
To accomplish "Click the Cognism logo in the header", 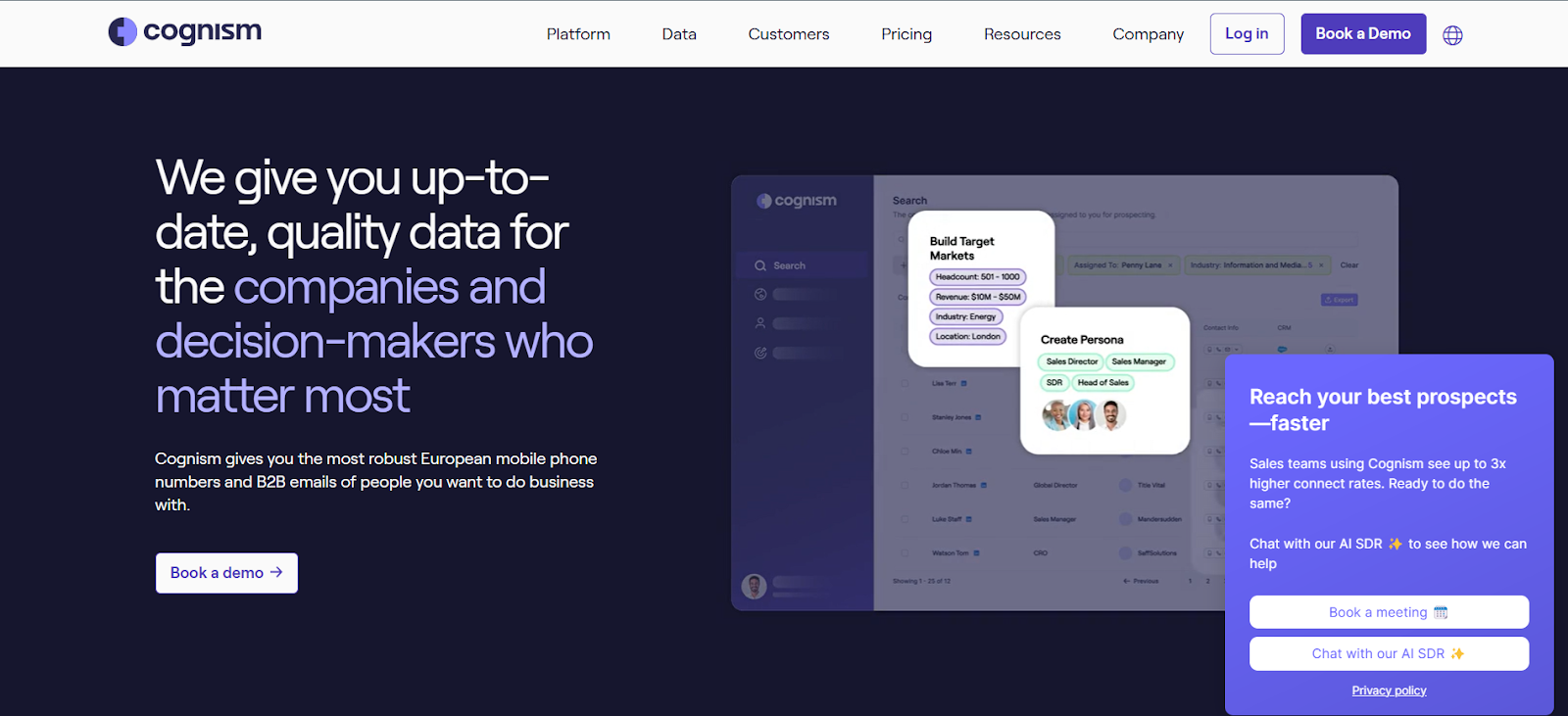I will click(x=185, y=32).
